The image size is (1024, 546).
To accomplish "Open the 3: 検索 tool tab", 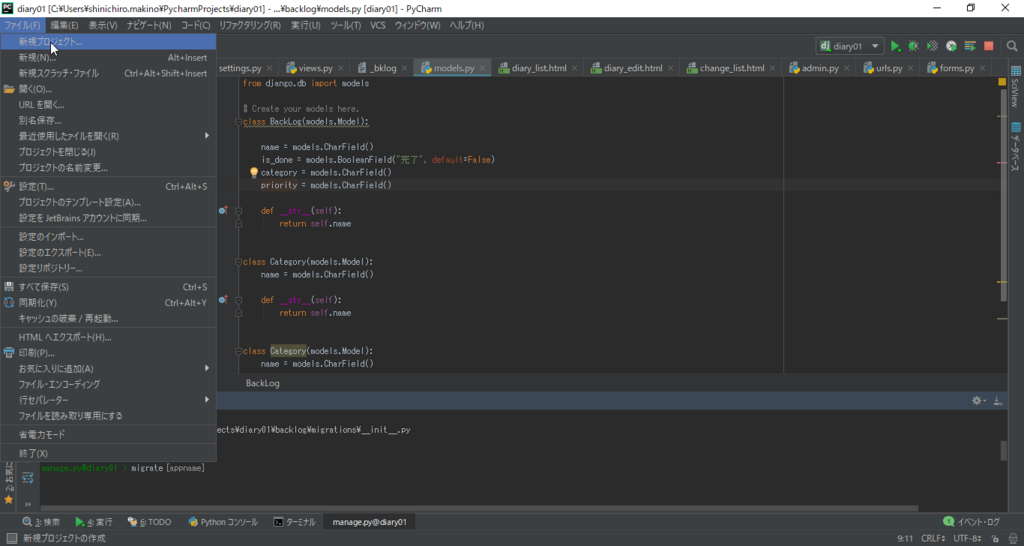I will (41, 522).
